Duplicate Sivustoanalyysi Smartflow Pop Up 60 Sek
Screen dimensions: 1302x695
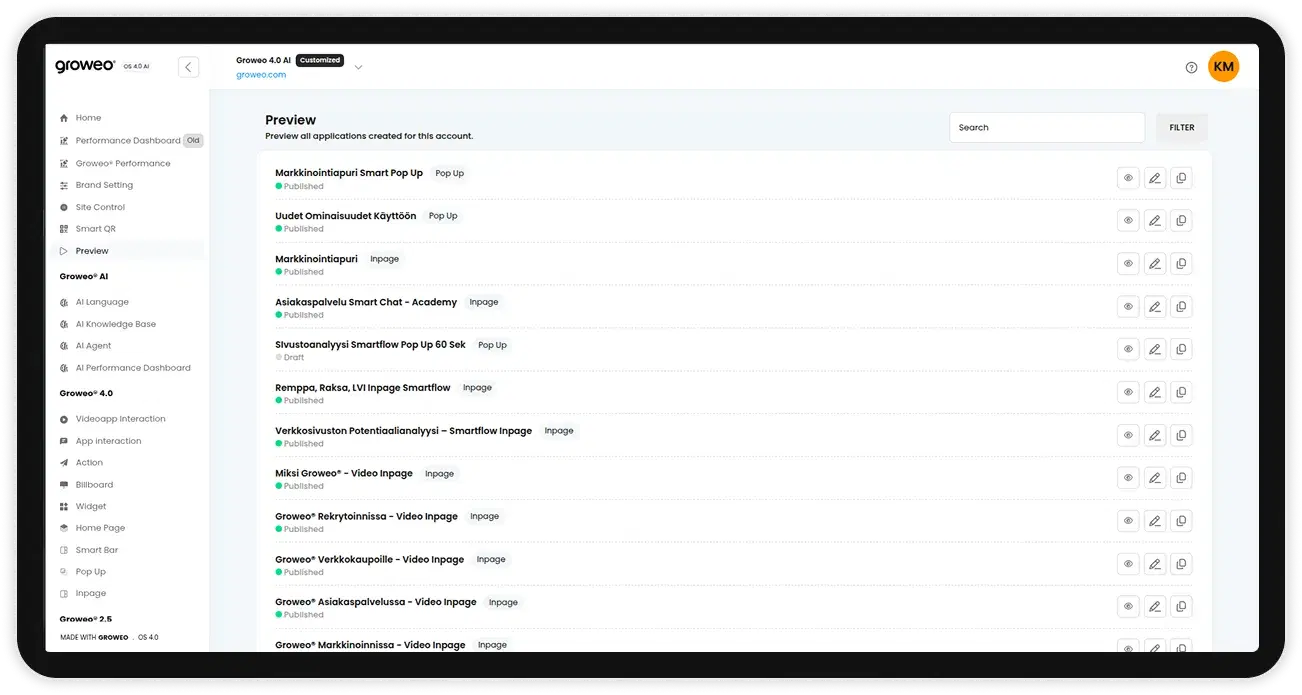[1181, 349]
